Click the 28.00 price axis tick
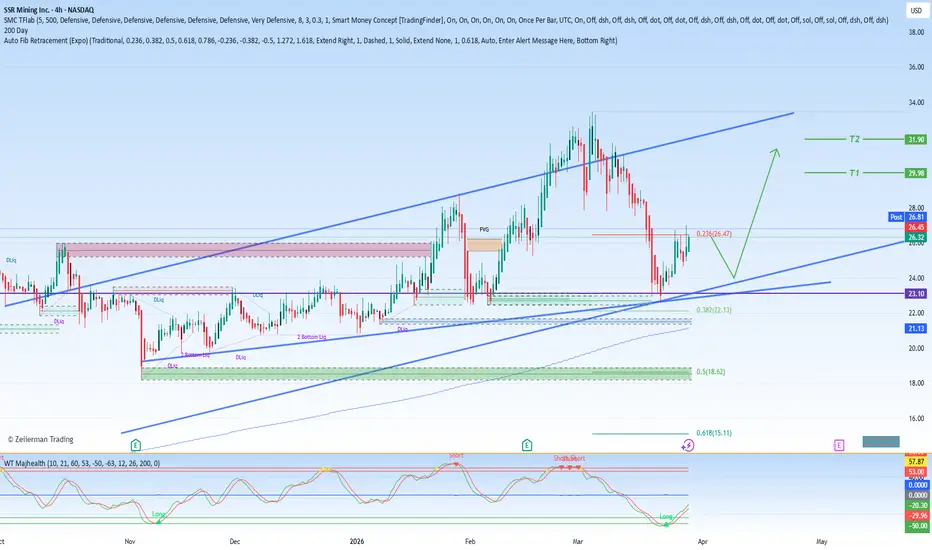Screen dimensions: 932x550 916,208
